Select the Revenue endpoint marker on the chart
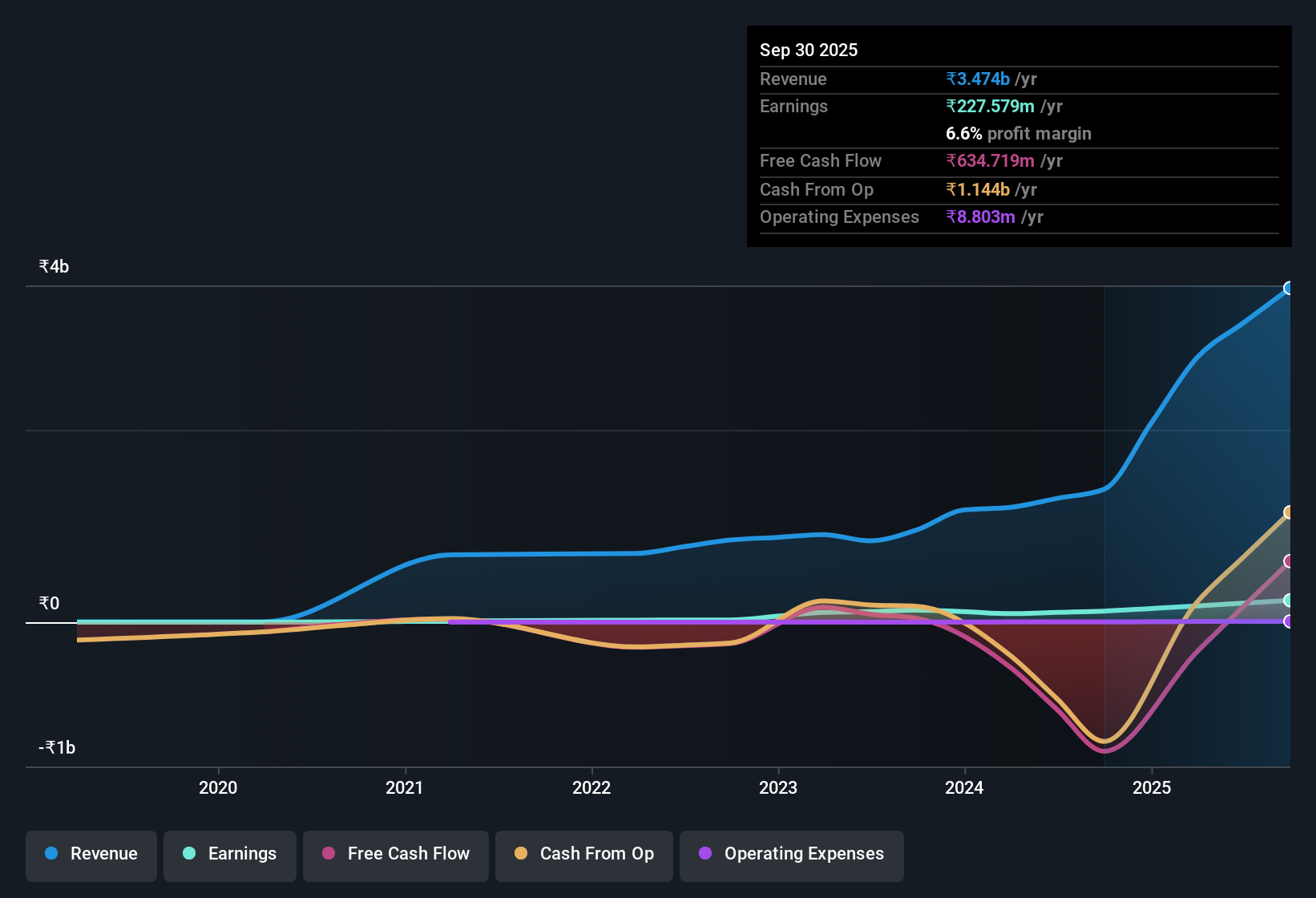This screenshot has width=1316, height=898. pyautogui.click(x=1289, y=288)
